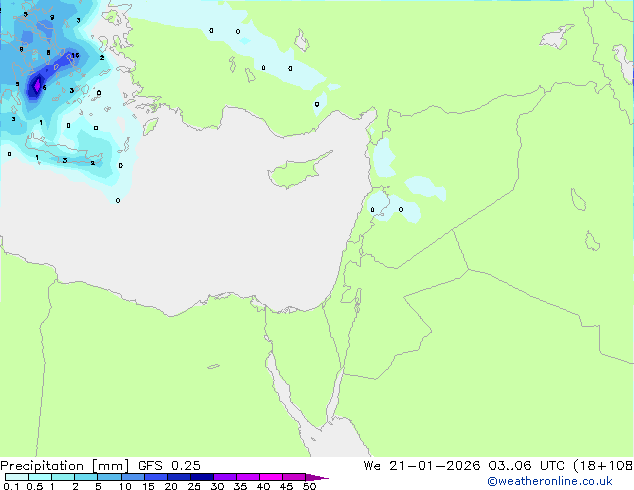This screenshot has width=634, height=490.
Task: Click the "0.1" legend scale label
Action: tap(11, 486)
